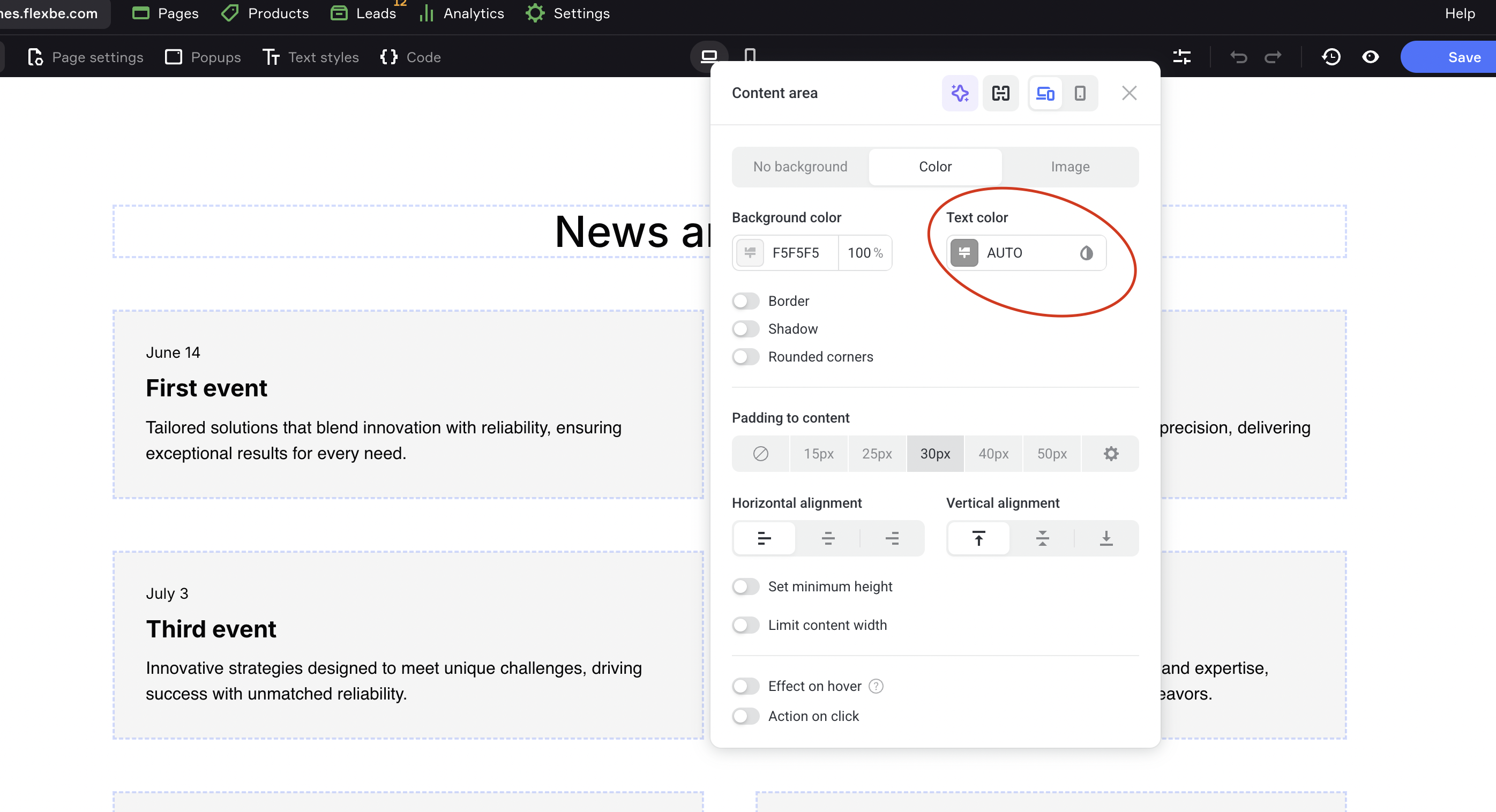This screenshot has width=1496, height=812.
Task: Open the background color swatch picker
Action: (x=750, y=252)
